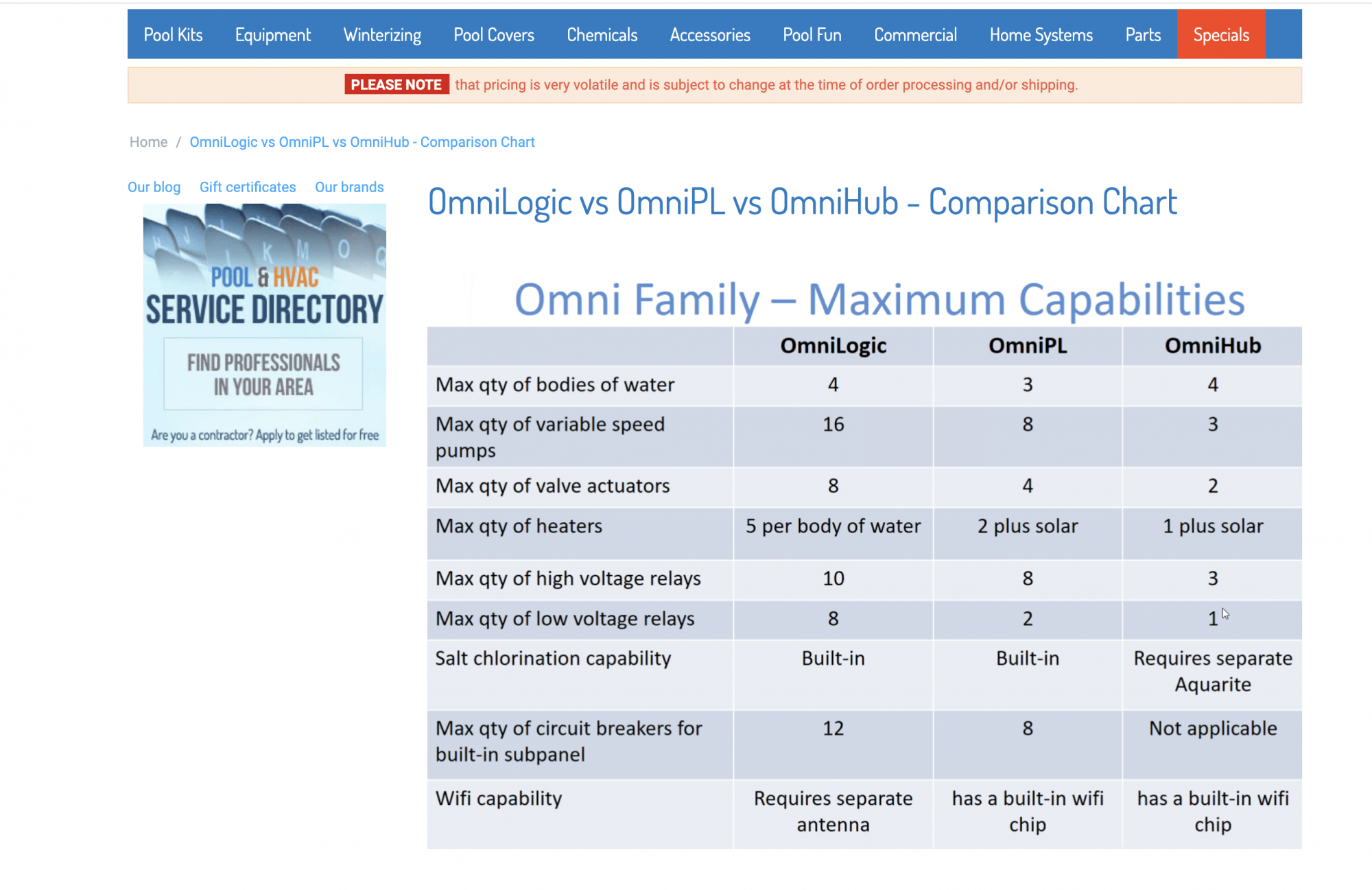Click the OmniLogic column header
The image size is (1372, 890).
tap(833, 345)
